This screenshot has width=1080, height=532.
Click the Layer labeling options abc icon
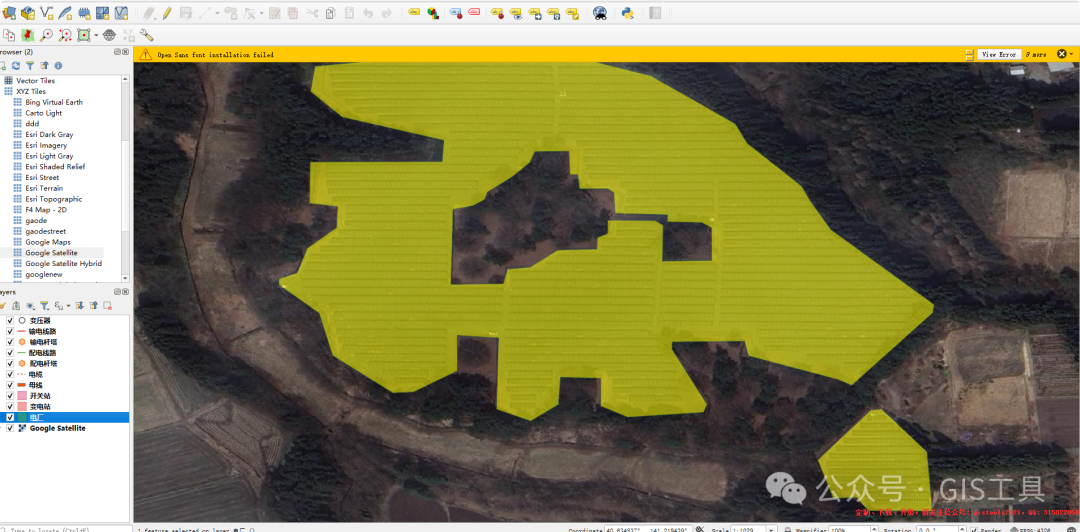pyautogui.click(x=415, y=12)
